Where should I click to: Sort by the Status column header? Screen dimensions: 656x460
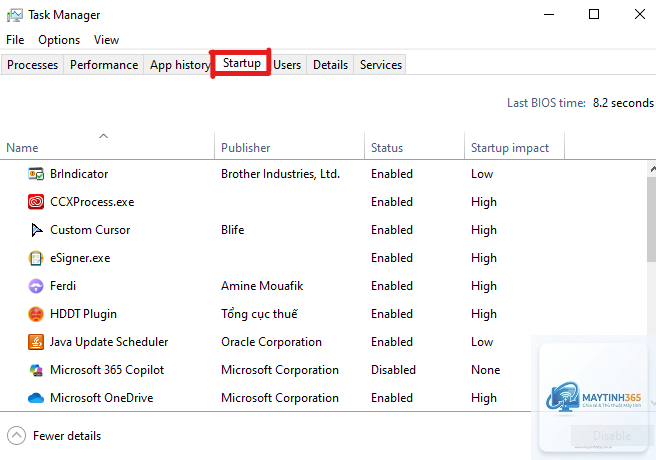point(415,146)
